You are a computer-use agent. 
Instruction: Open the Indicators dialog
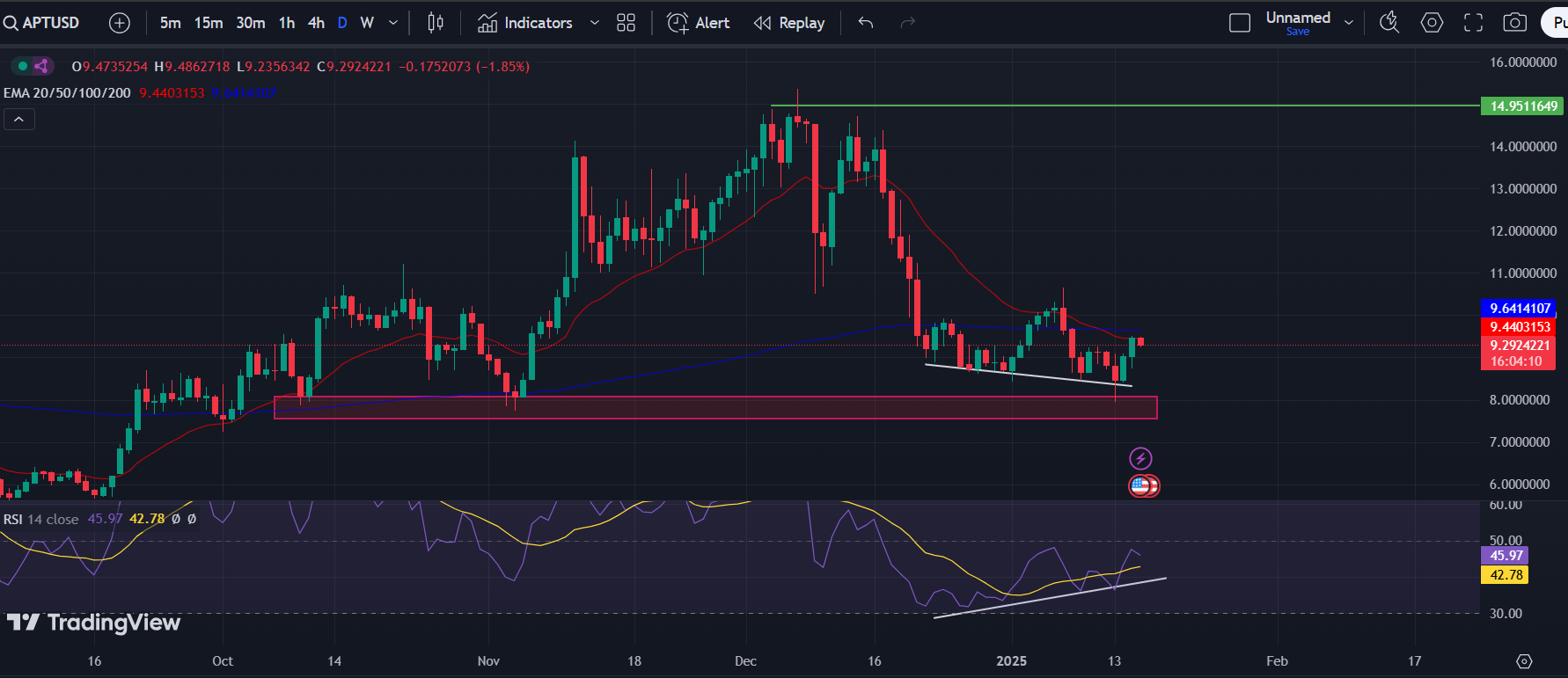(x=525, y=23)
